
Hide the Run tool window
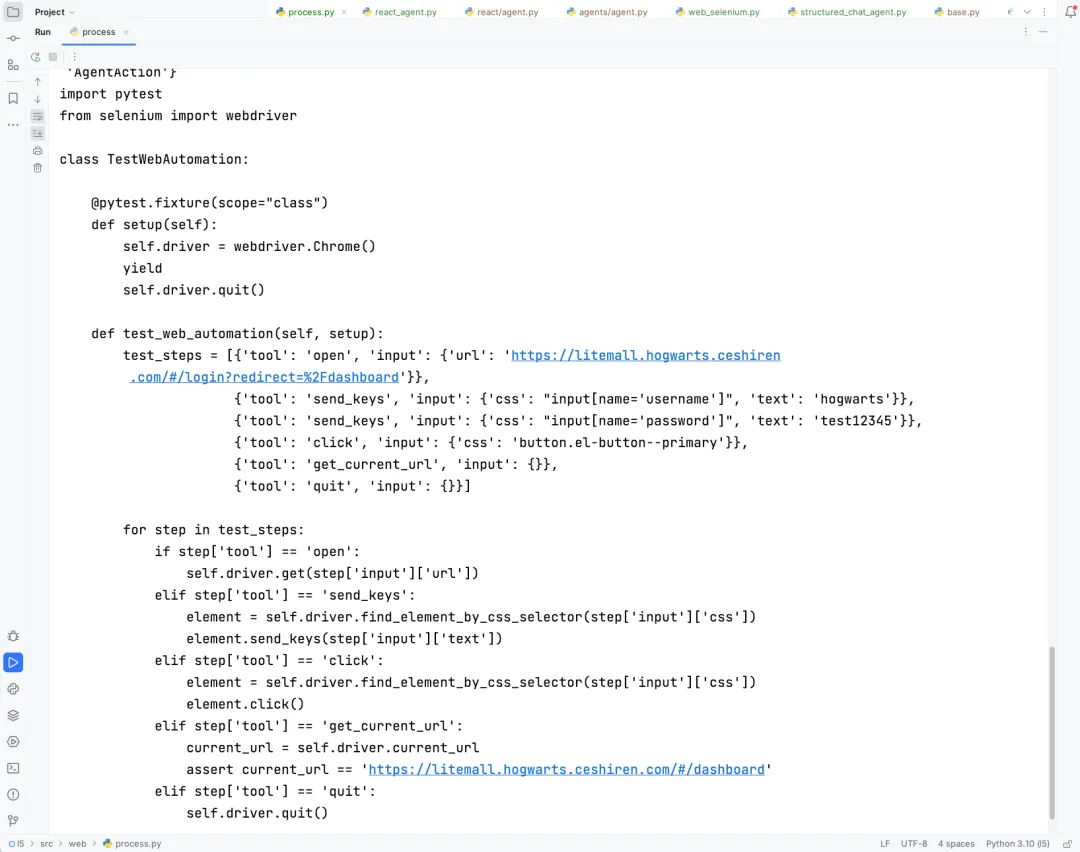pyautogui.click(x=1043, y=32)
